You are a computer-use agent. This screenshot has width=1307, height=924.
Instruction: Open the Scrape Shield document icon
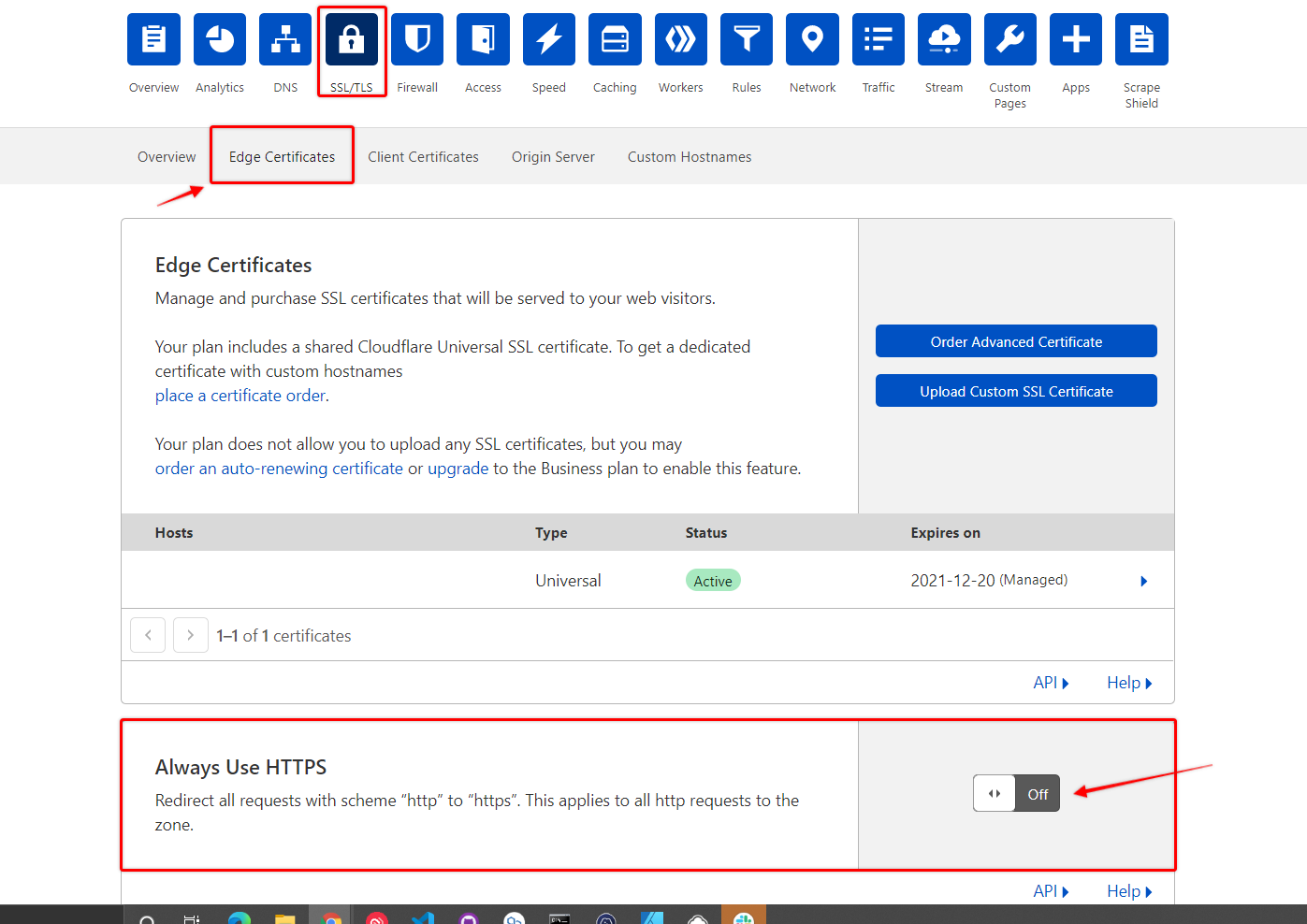point(1141,39)
